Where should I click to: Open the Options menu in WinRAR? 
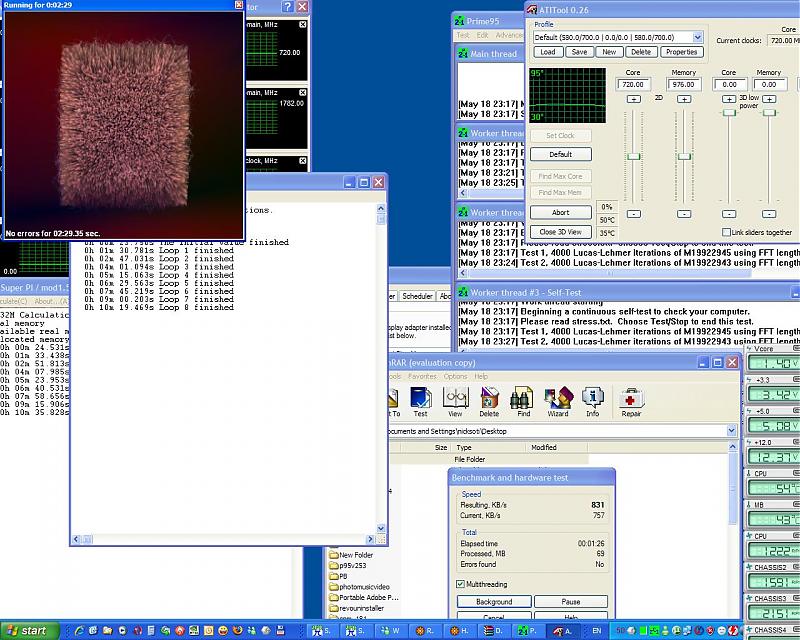455,376
